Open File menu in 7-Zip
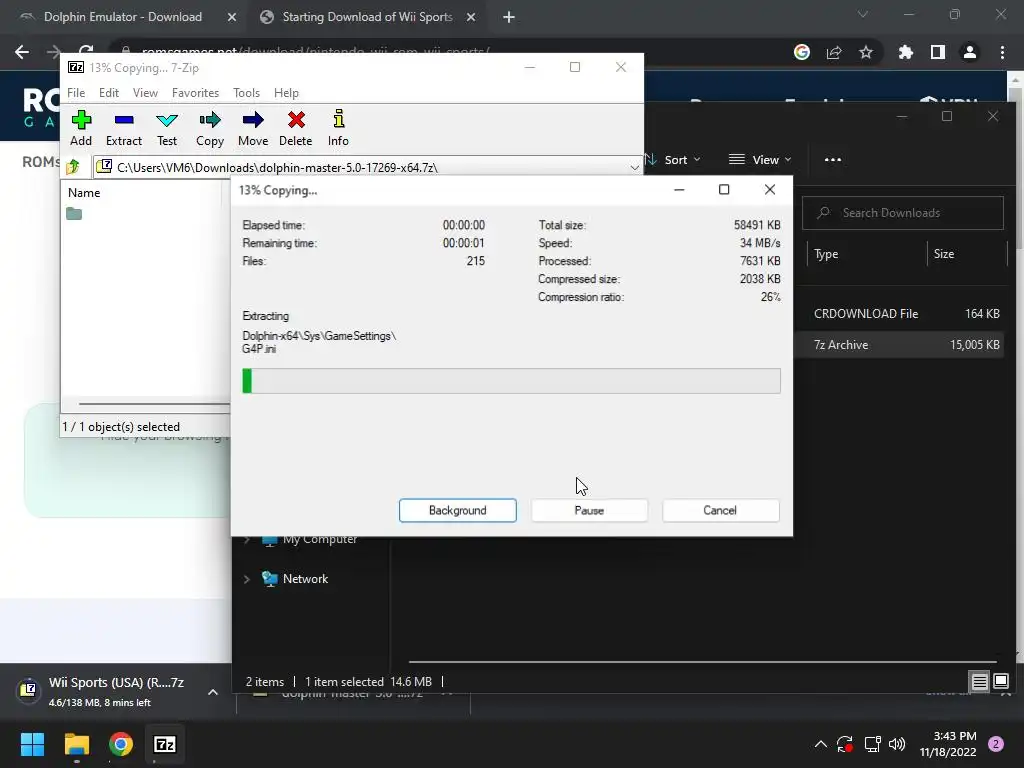1024x768 pixels. tap(76, 93)
